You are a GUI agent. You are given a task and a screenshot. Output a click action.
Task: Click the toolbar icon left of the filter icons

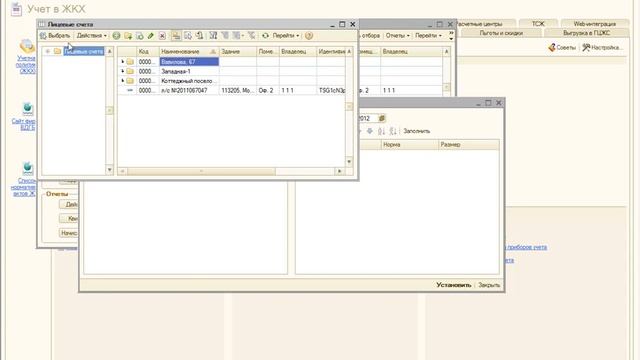199,36
